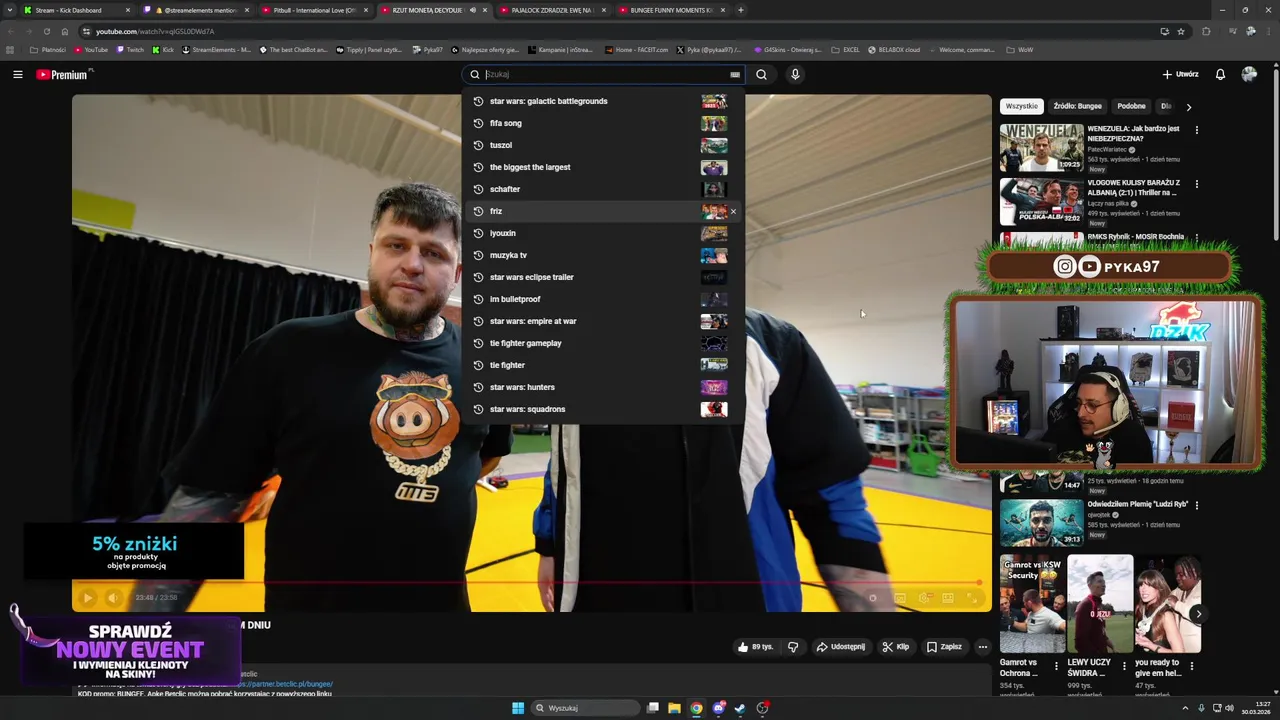The width and height of the screenshot is (1280, 720).
Task: Open options menu for WENEZUELA video
Action: coord(1196,130)
